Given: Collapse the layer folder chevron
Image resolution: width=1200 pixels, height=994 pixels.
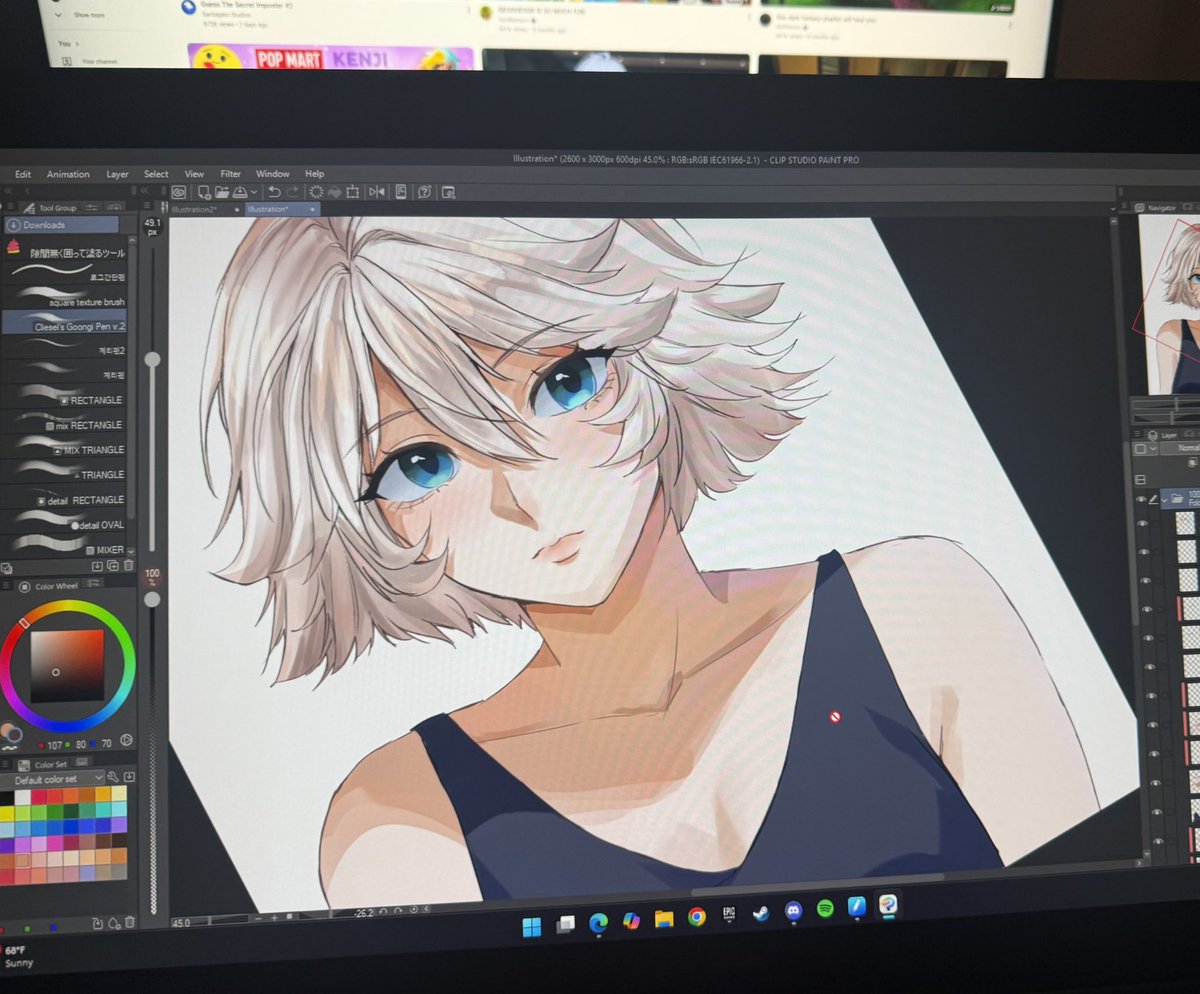Looking at the screenshot, I should pyautogui.click(x=1164, y=500).
